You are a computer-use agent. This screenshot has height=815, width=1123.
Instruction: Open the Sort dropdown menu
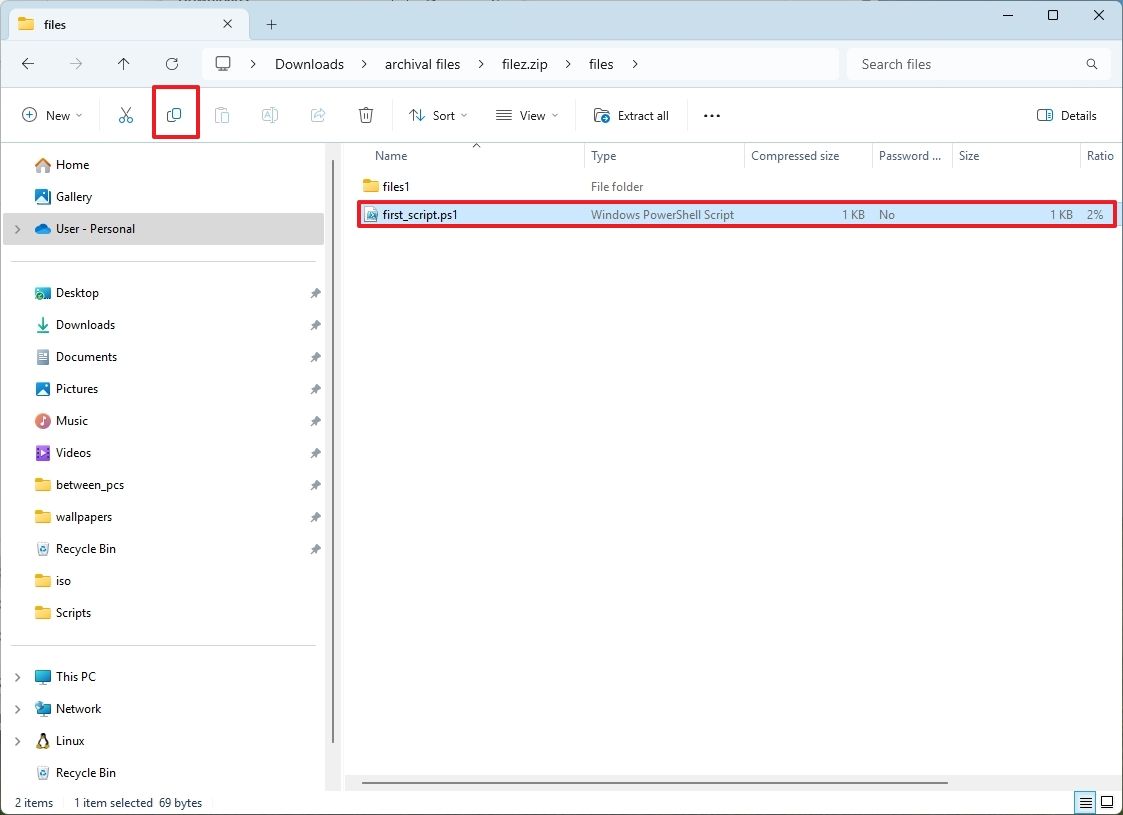tap(438, 115)
